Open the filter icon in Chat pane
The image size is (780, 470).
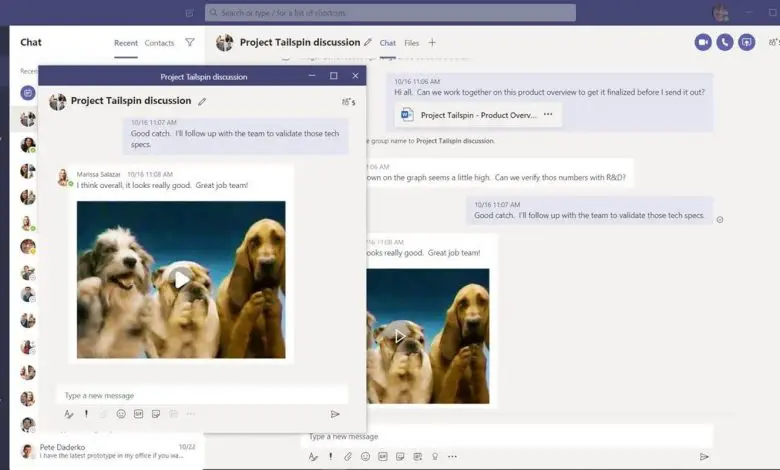click(x=190, y=43)
